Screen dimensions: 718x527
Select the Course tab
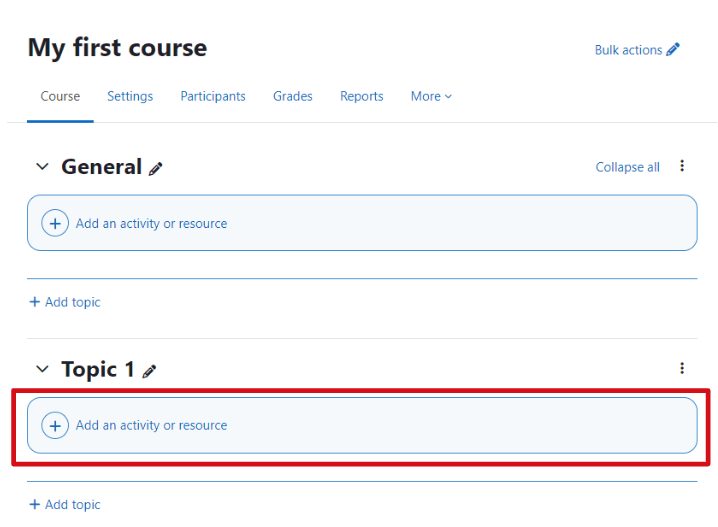tap(60, 96)
